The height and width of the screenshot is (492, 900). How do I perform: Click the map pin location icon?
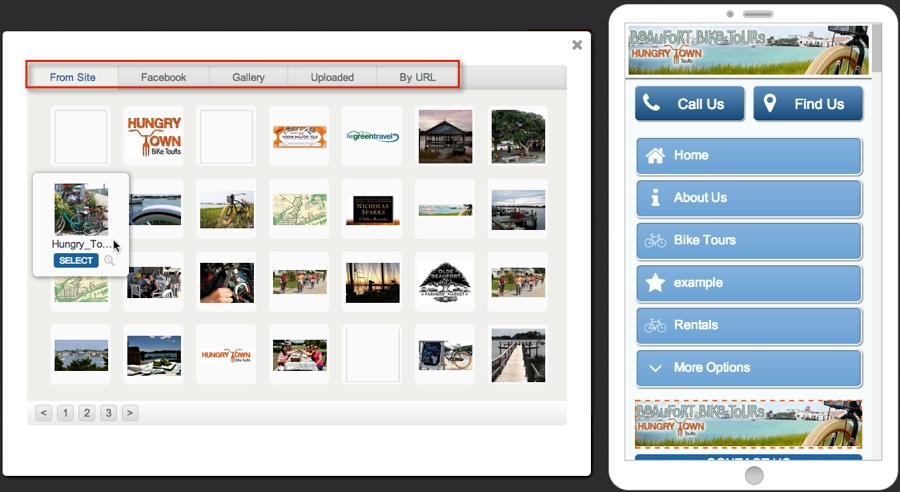coord(770,103)
